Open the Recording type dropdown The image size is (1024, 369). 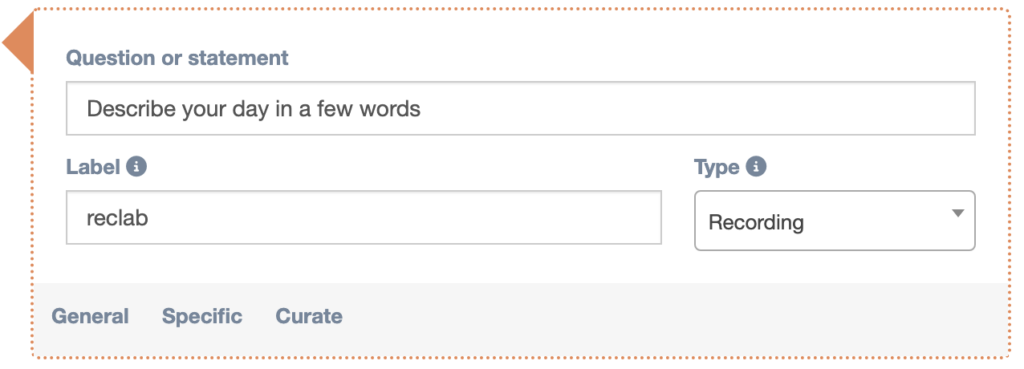point(835,221)
